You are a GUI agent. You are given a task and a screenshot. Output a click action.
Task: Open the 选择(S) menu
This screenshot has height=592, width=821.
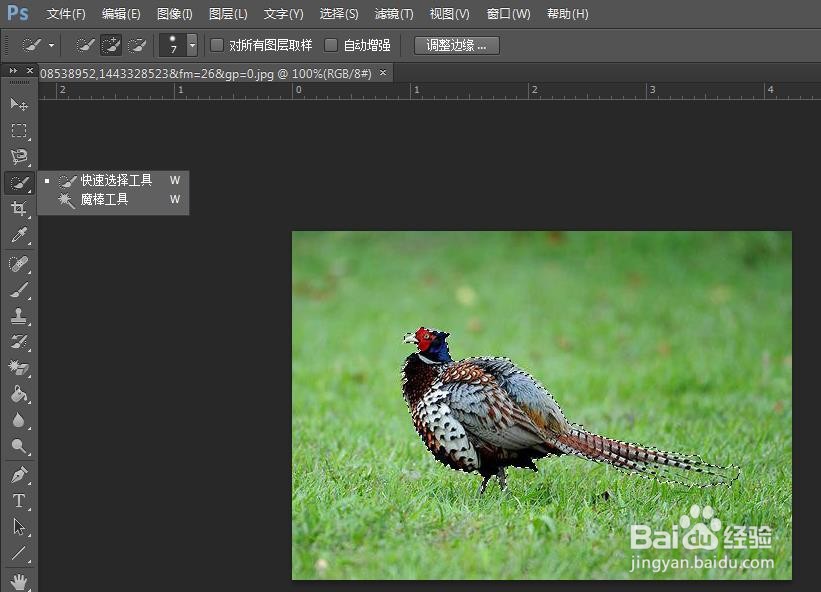tap(339, 14)
